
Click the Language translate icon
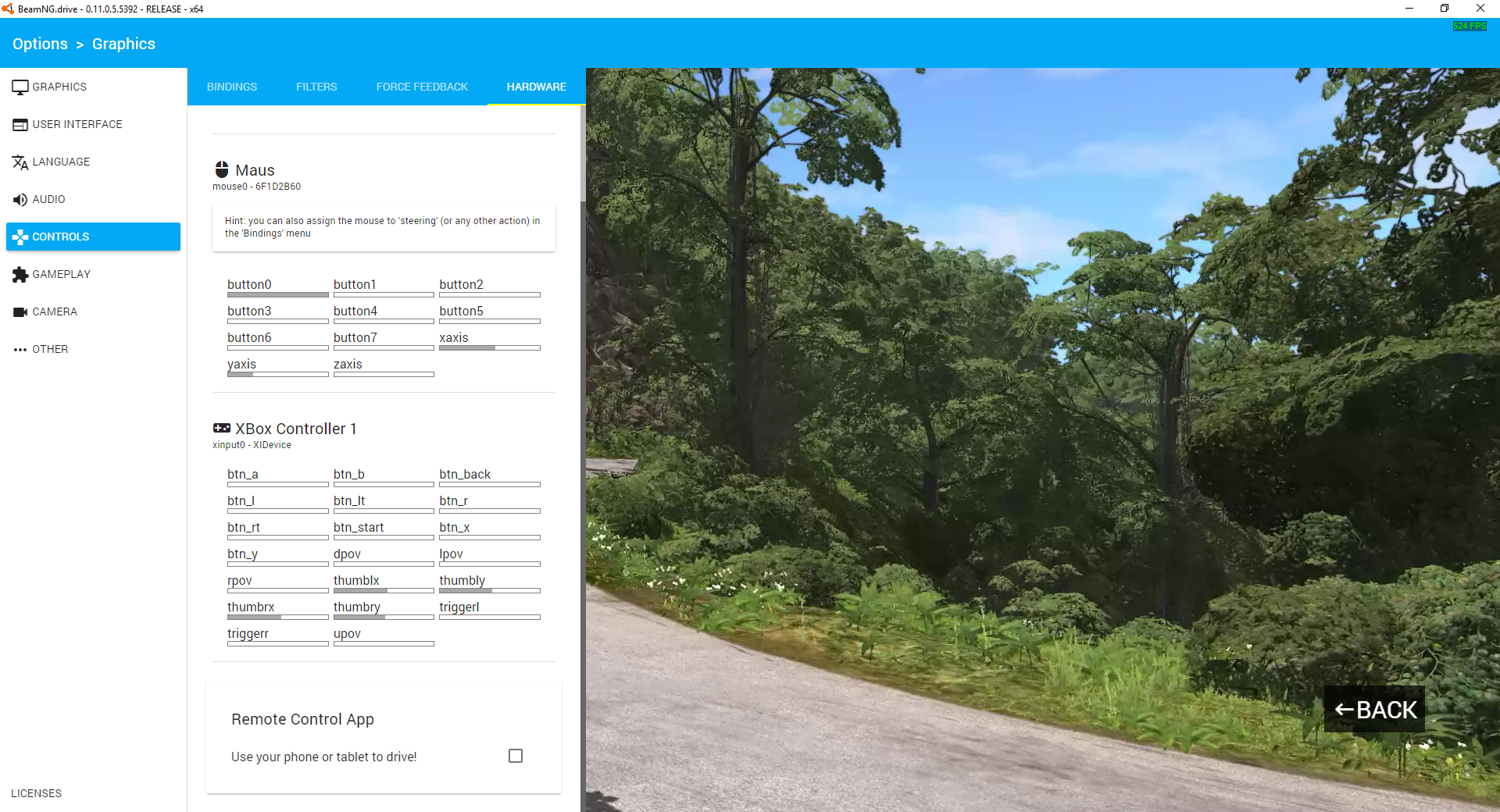pos(20,162)
